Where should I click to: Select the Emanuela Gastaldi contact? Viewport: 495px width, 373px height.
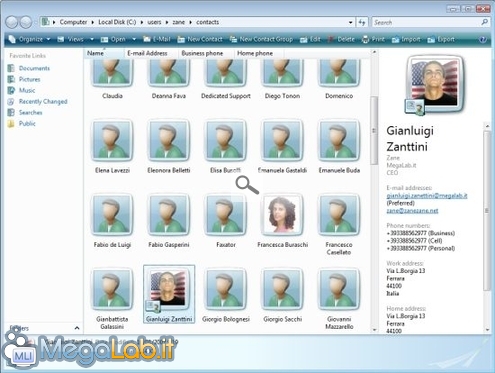pos(282,147)
